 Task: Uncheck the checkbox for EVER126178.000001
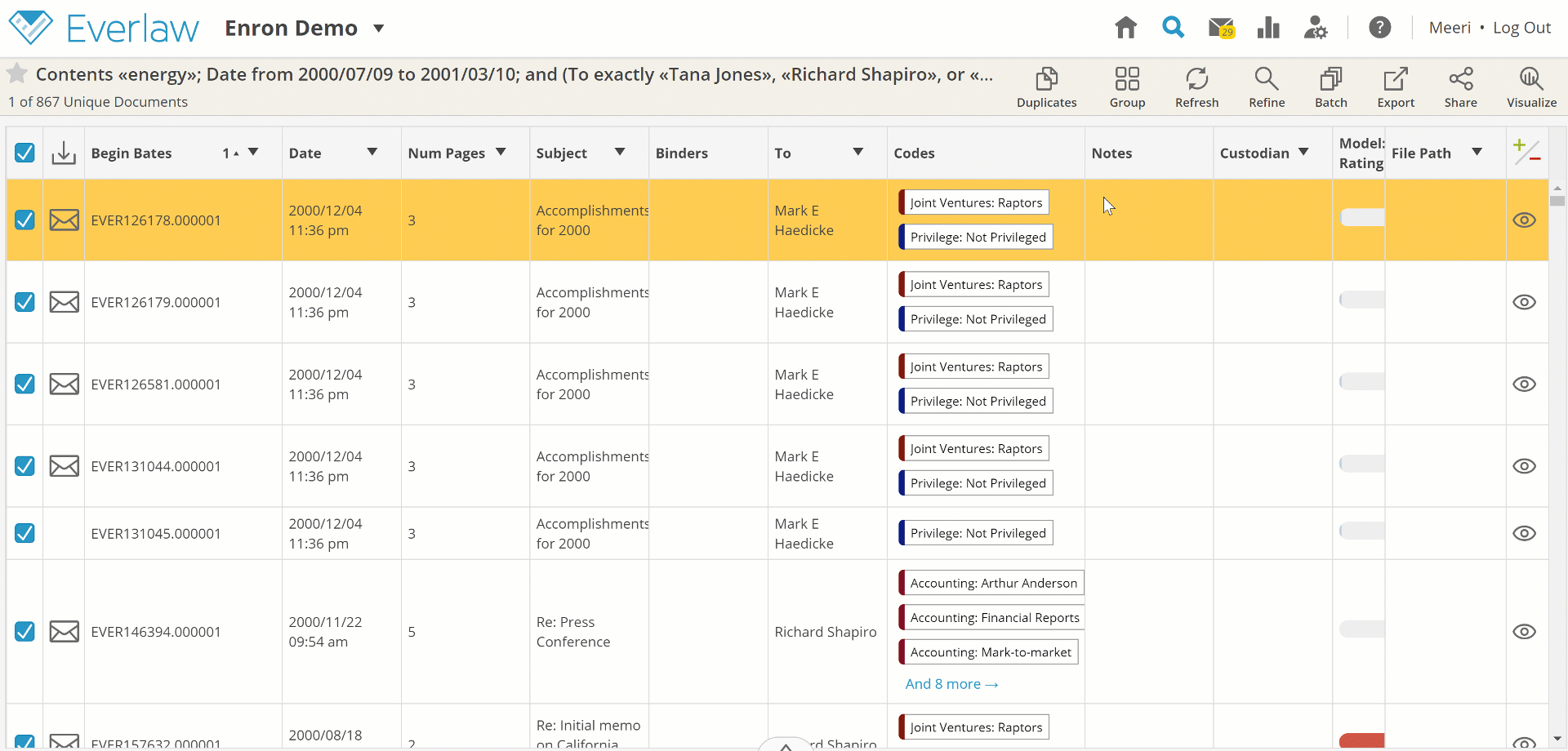coord(24,220)
